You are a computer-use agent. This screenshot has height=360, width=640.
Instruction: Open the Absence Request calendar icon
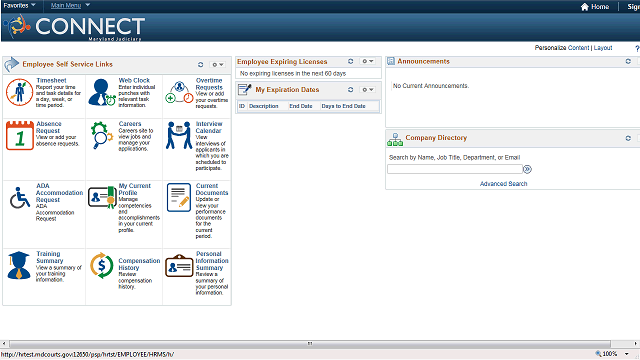[20, 136]
